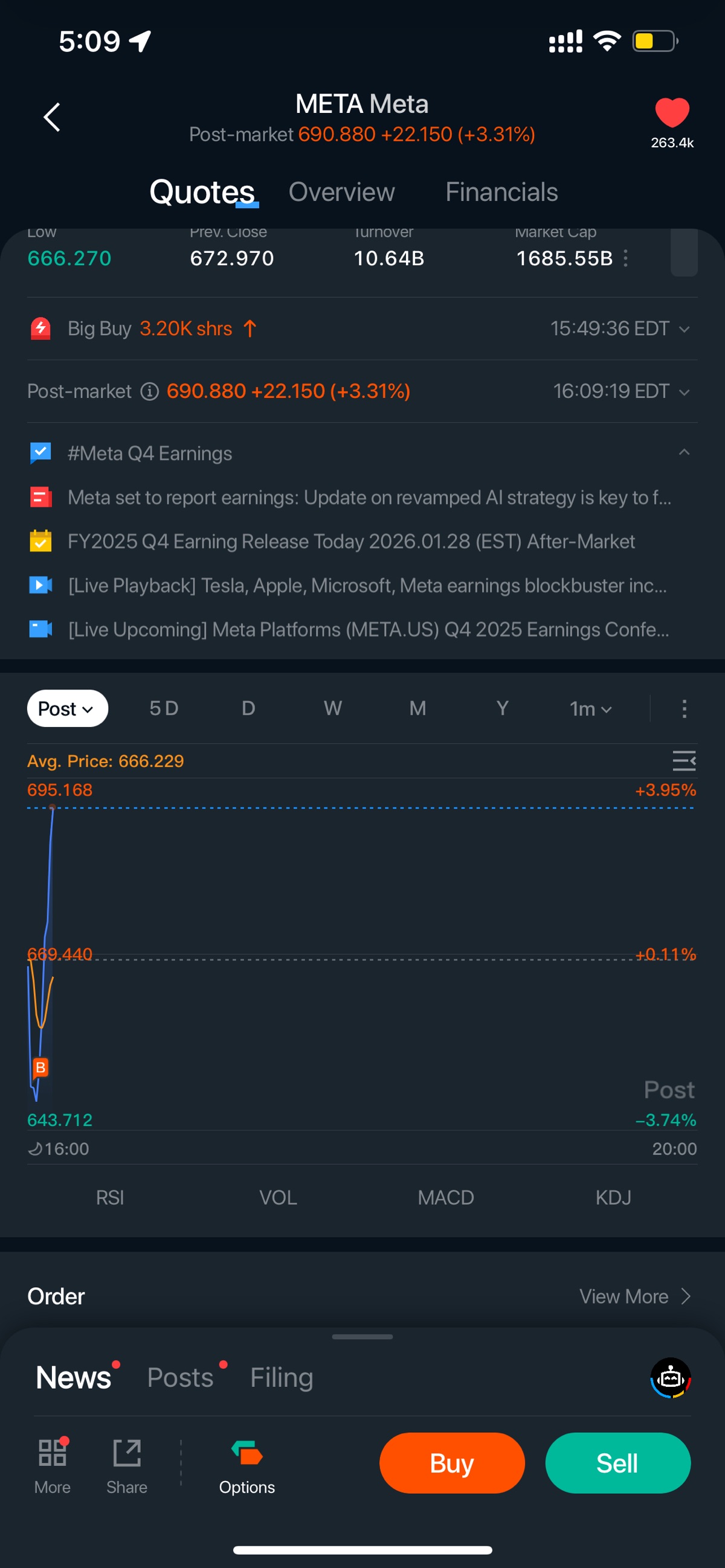This screenshot has width=725, height=1568.
Task: Open the 1m interval dropdown
Action: 590,708
